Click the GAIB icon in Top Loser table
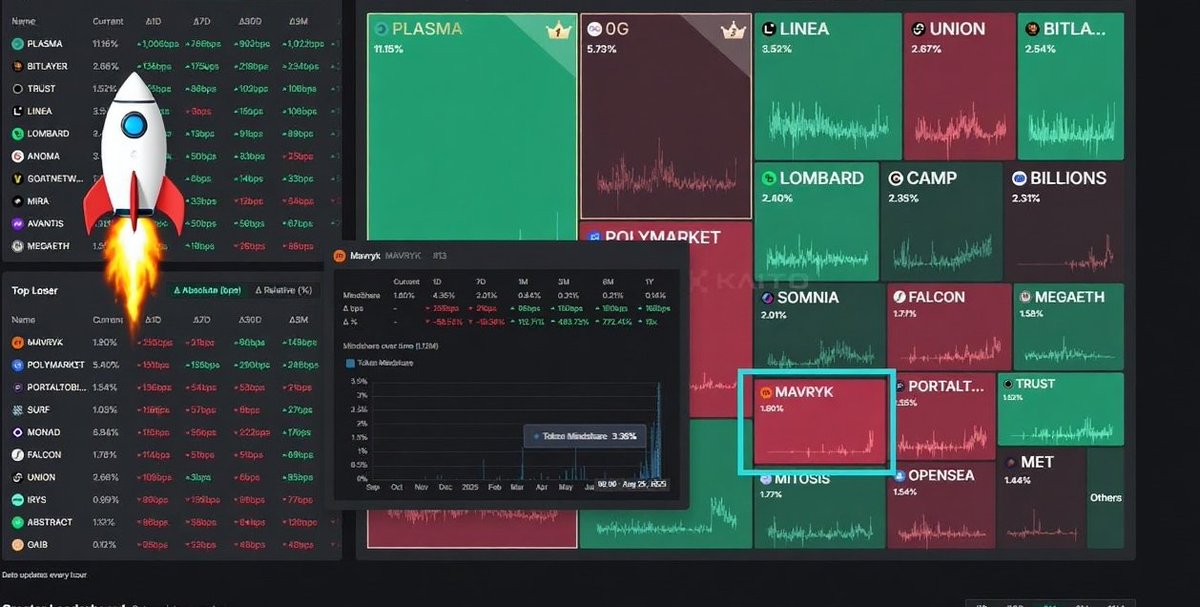 (x=17, y=545)
